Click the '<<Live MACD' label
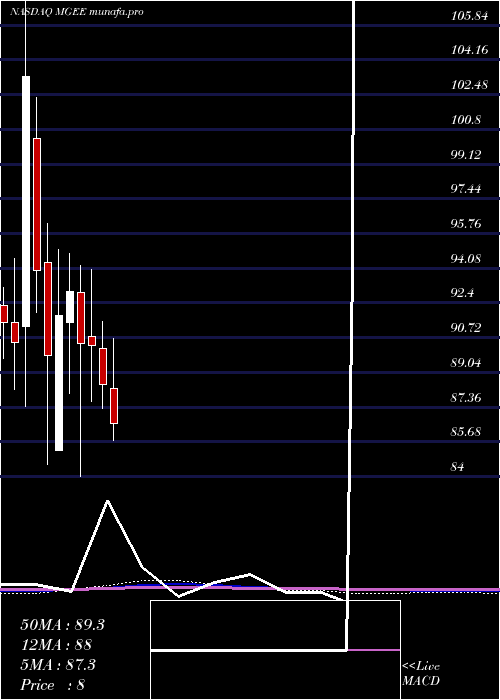Image resolution: width=500 pixels, height=700 pixels. point(421,674)
